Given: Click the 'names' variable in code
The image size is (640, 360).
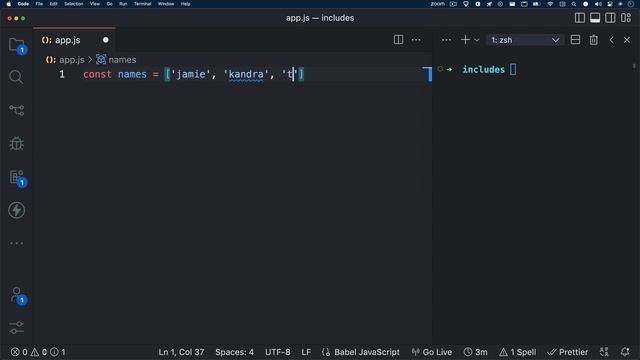Looking at the screenshot, I should 132,74.
